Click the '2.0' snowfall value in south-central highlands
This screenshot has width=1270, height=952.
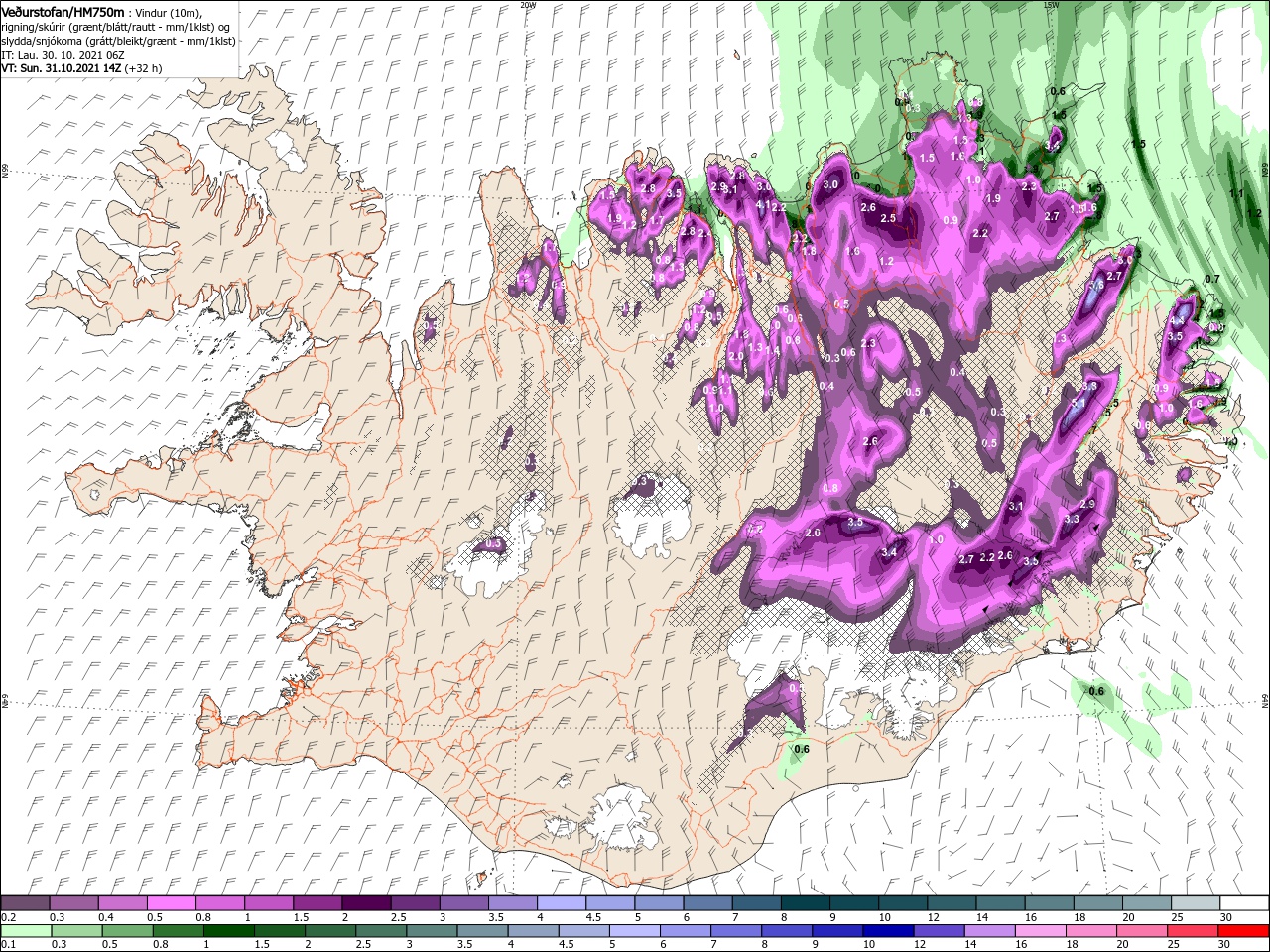[813, 534]
